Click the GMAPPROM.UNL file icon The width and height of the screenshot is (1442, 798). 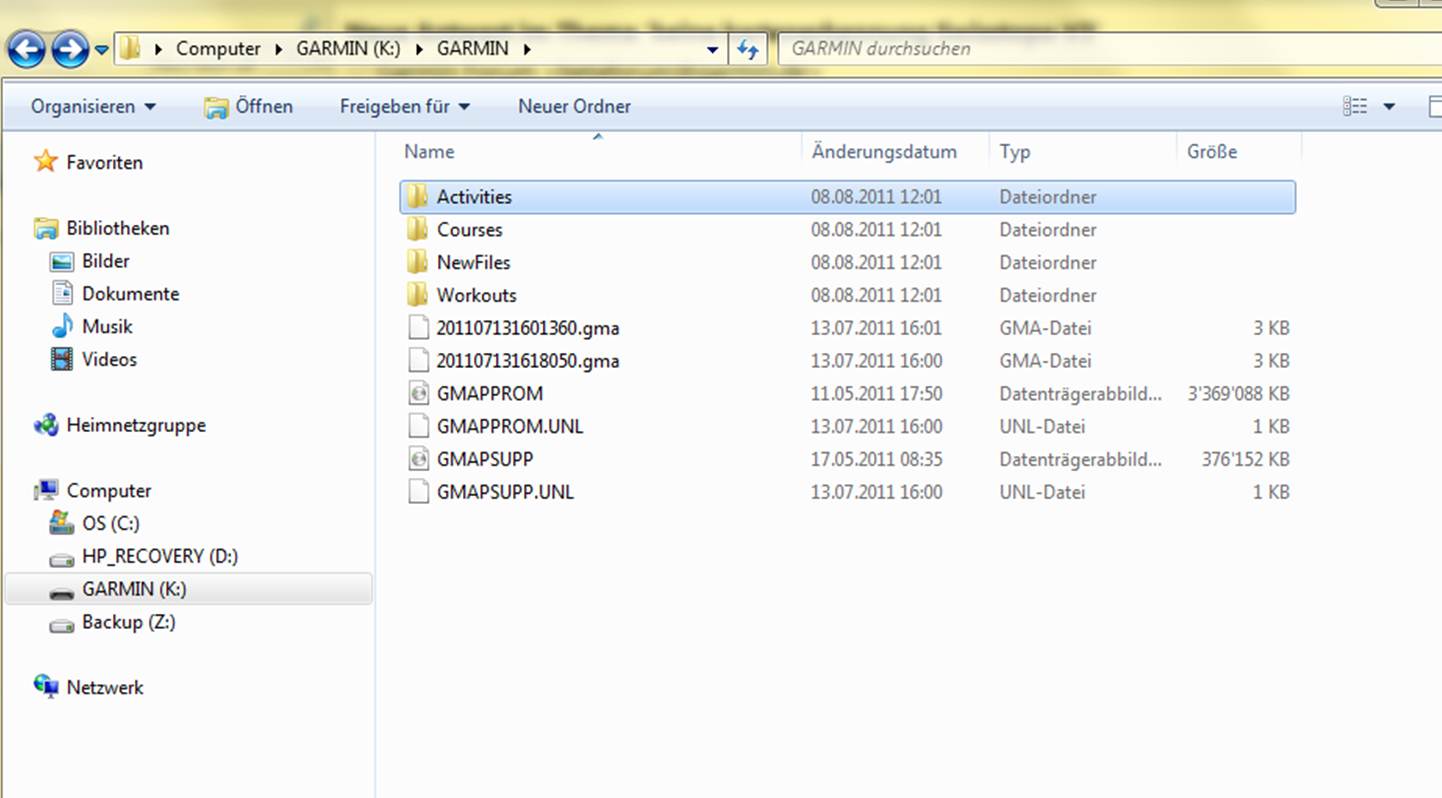coord(418,427)
